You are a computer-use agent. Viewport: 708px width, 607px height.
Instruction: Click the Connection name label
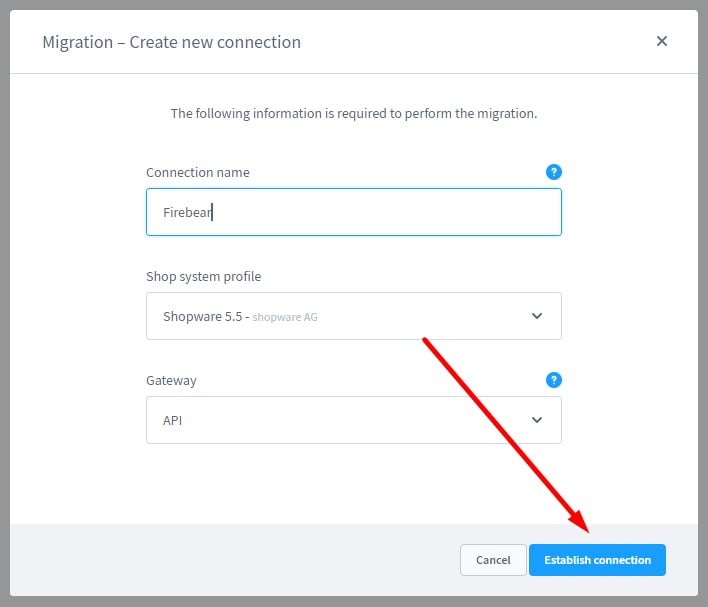pos(198,173)
